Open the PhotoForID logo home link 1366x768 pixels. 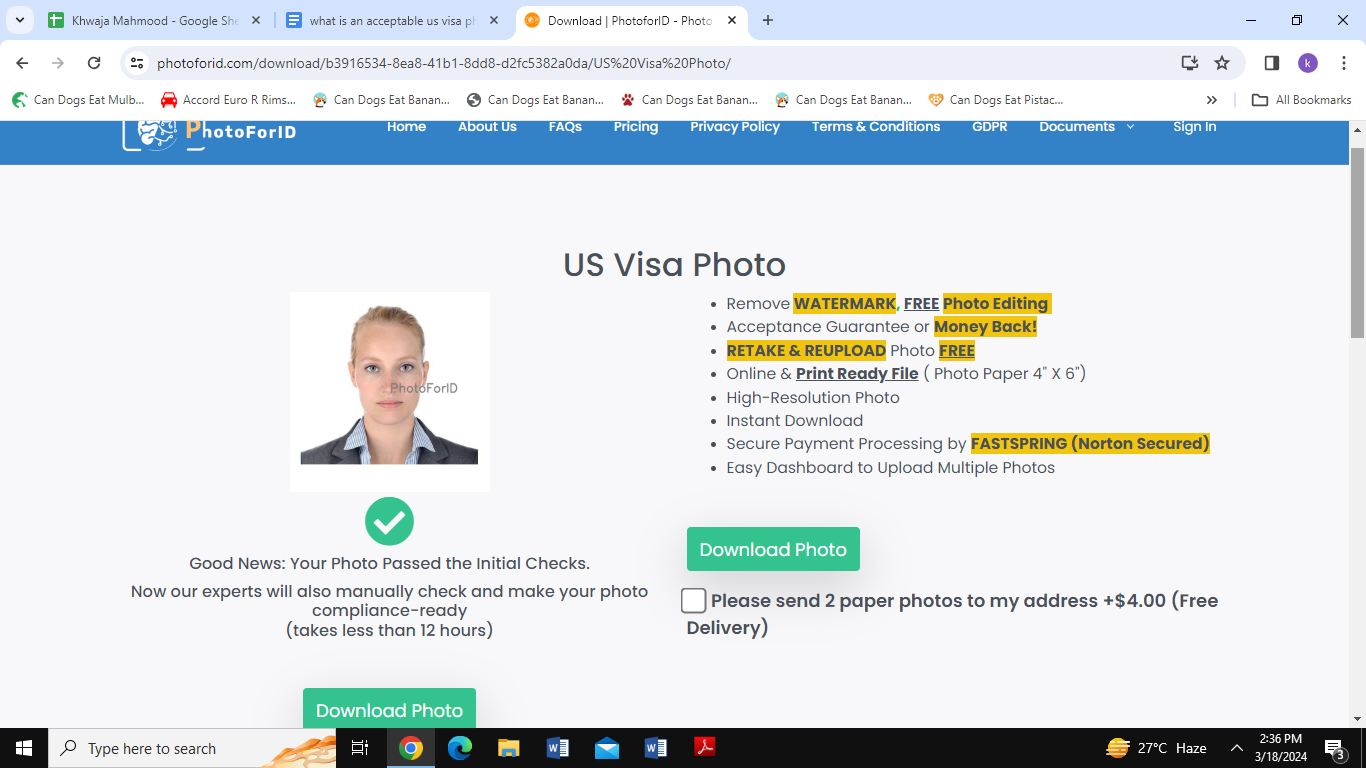[210, 131]
